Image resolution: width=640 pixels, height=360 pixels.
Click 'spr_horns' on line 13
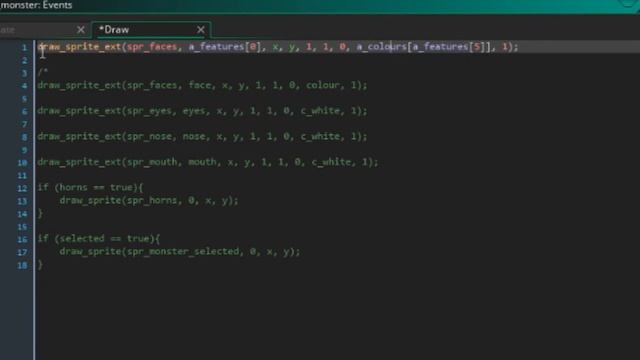coord(152,200)
